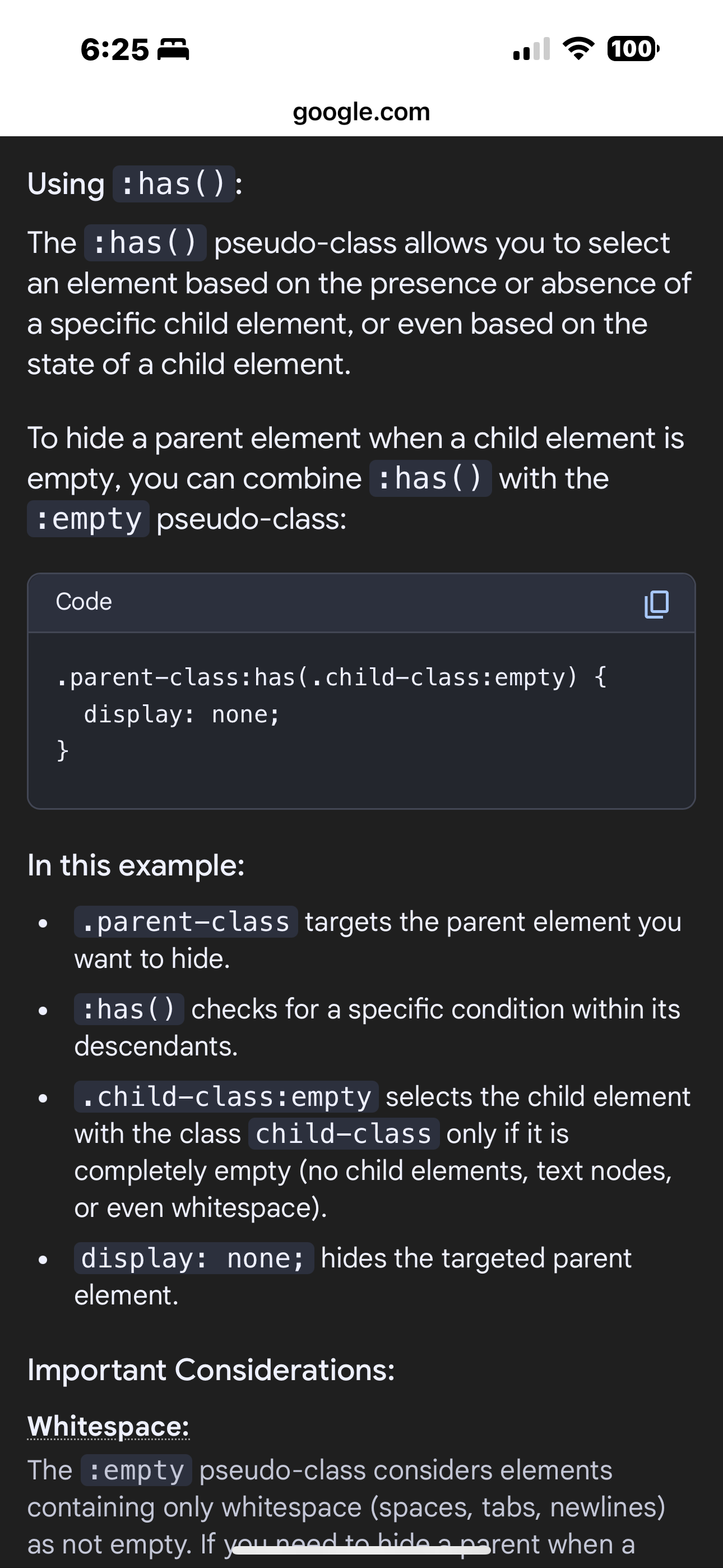Click the :has() chip in the Using heading
The image size is (723, 1568).
[x=174, y=184]
